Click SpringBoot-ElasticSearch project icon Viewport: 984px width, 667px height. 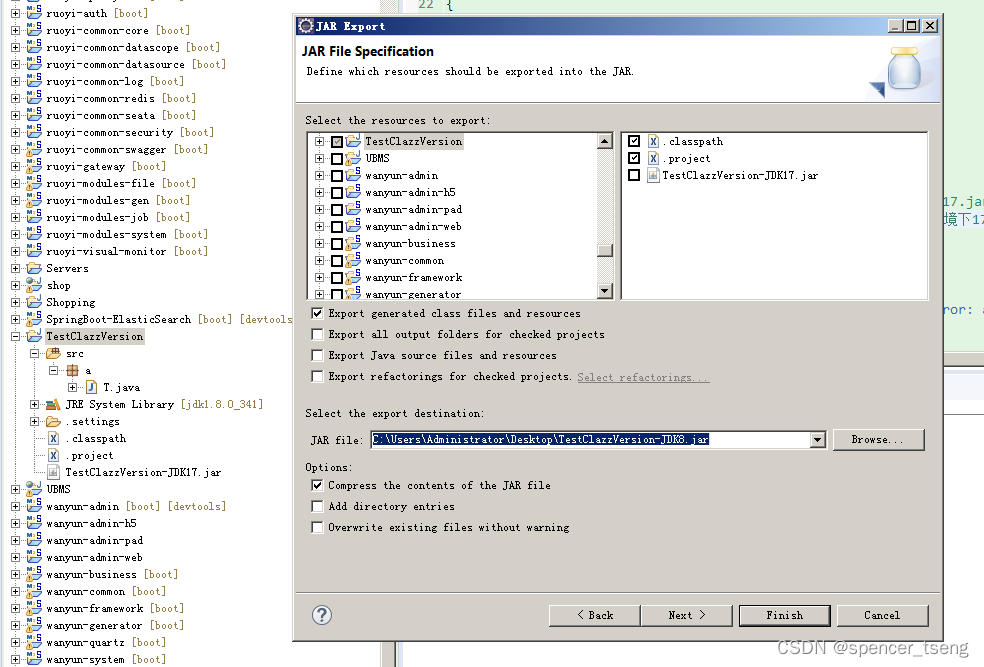tap(34, 319)
